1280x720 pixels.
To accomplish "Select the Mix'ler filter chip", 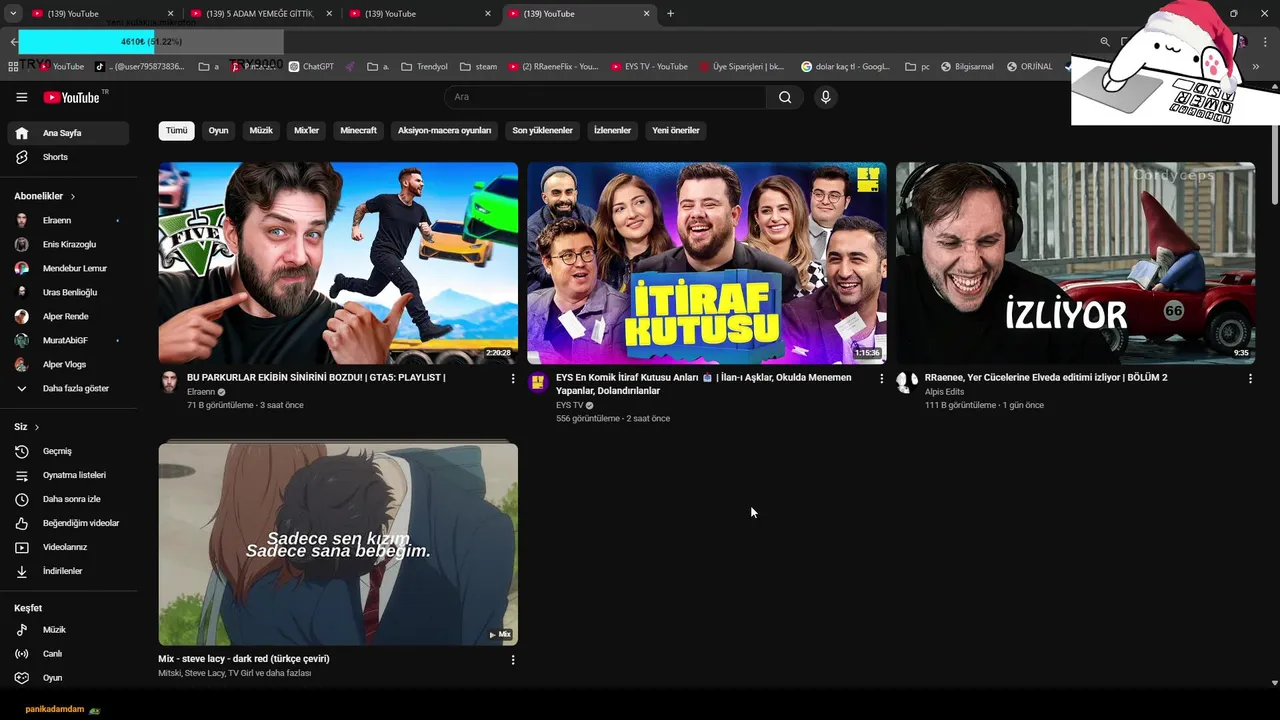I will [306, 130].
